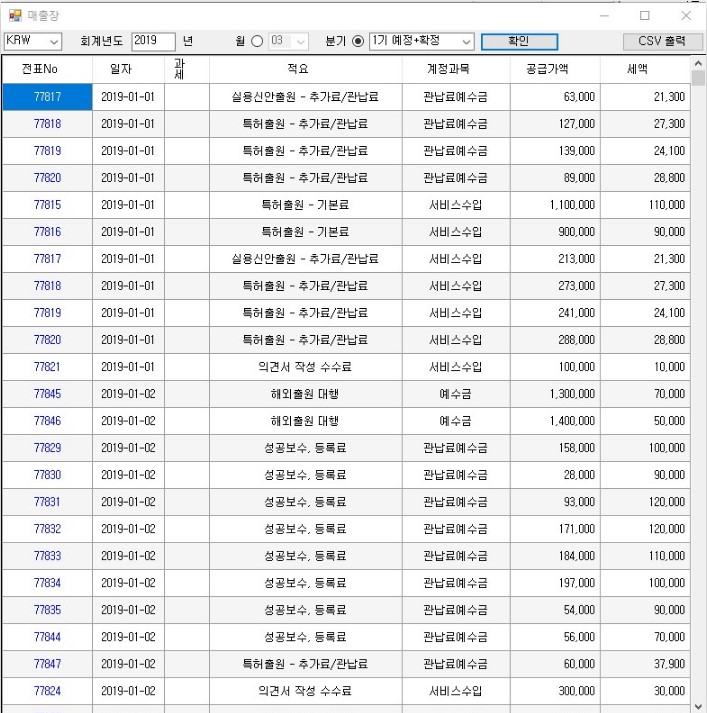Maximize the 매출장 window
The width and height of the screenshot is (707, 713).
point(645,16)
